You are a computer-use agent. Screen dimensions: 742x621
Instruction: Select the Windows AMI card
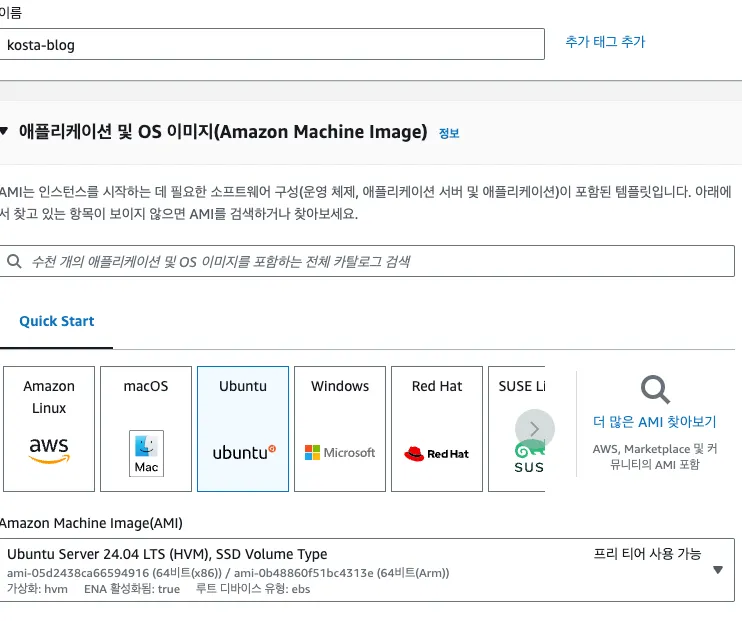click(340, 429)
